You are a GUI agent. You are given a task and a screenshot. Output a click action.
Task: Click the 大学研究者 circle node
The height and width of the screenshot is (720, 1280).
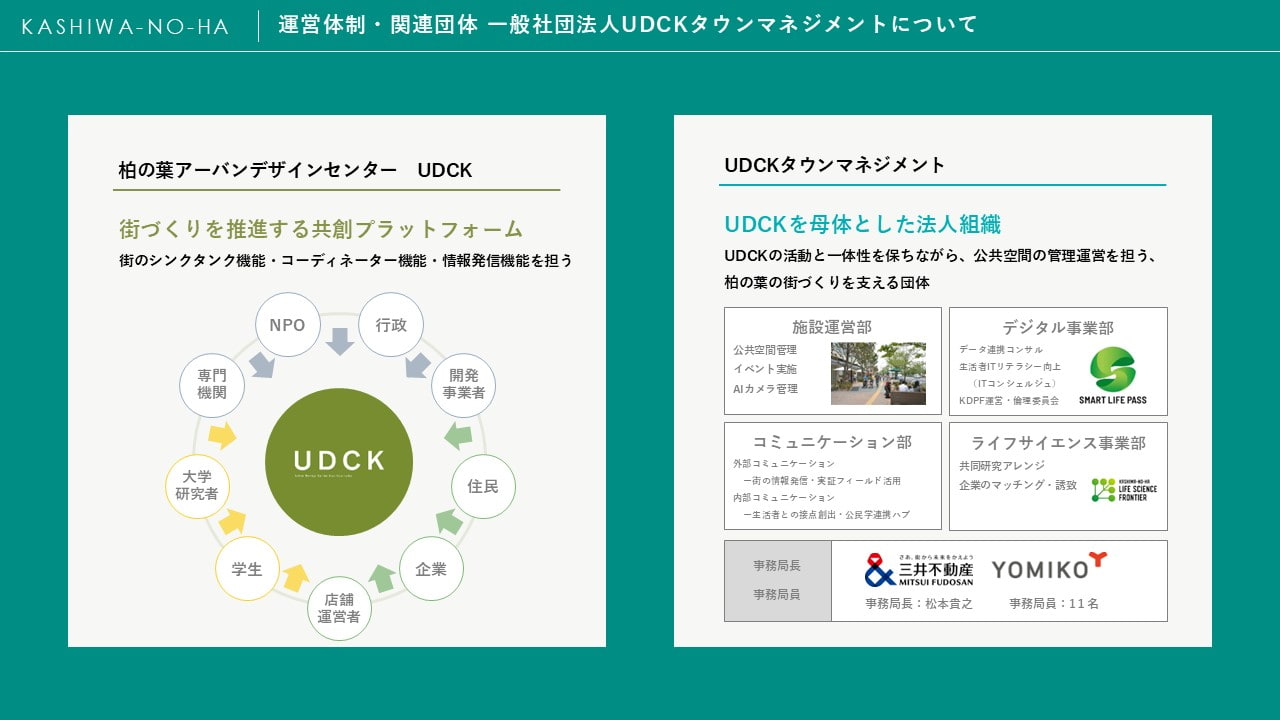coord(197,486)
